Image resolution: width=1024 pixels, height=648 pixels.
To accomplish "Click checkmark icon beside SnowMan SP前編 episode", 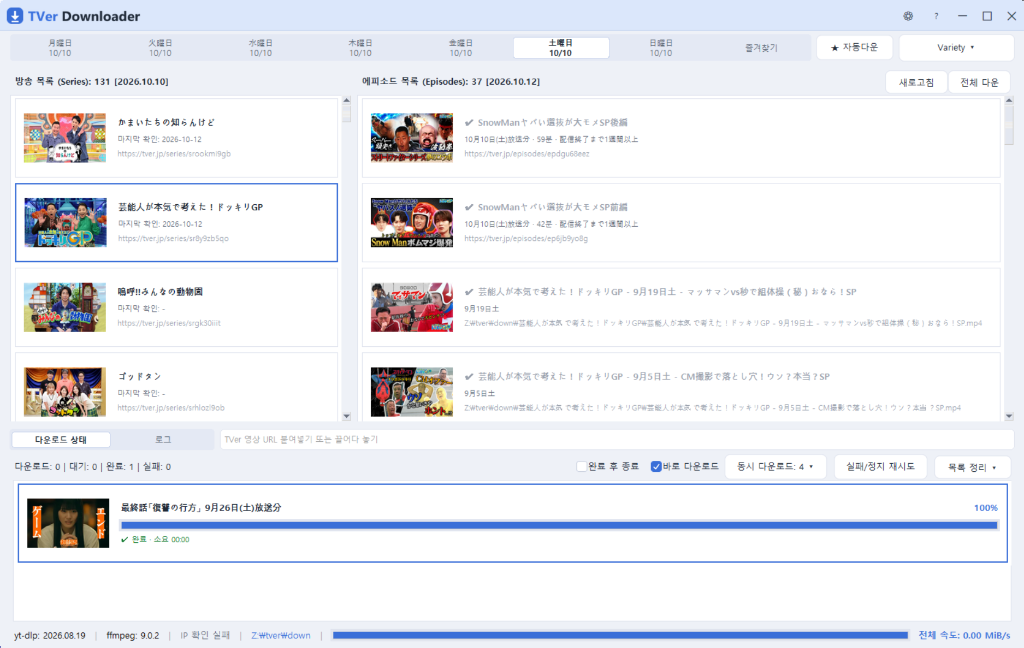I will coord(469,207).
